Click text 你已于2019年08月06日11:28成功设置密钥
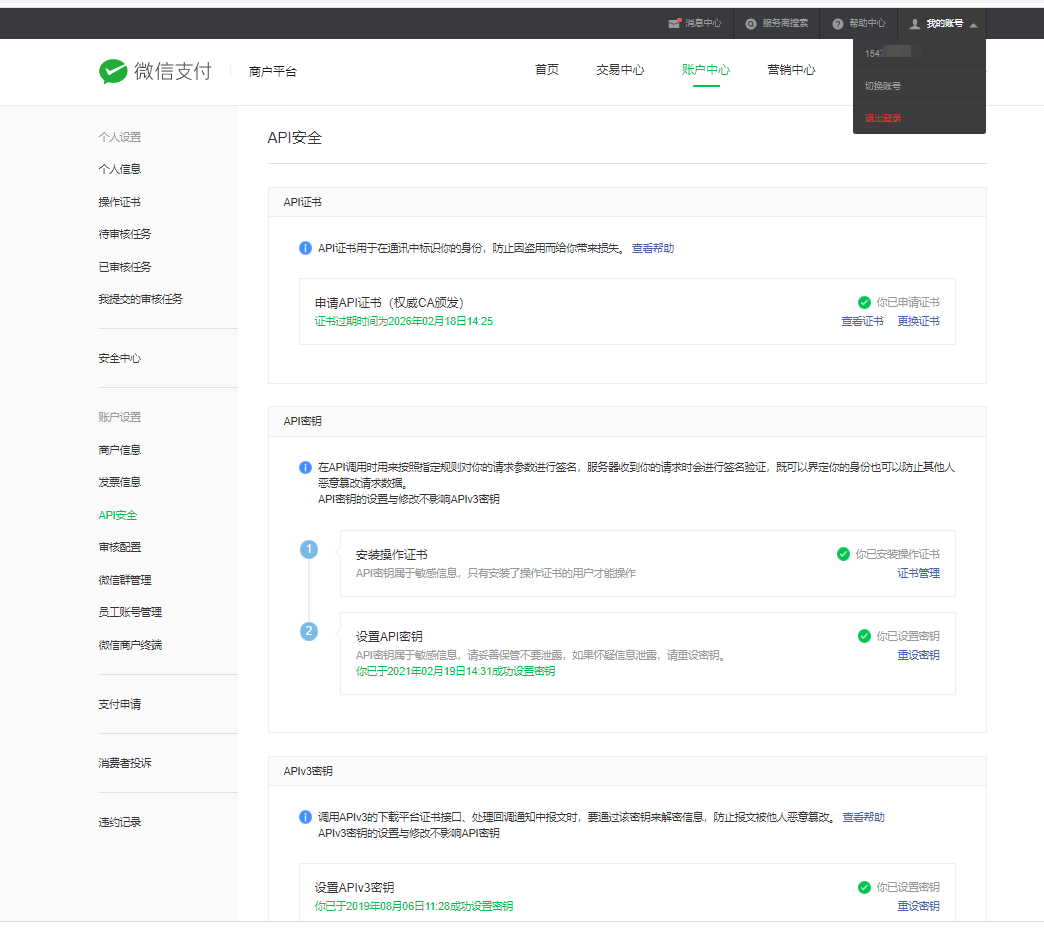 click(x=413, y=906)
